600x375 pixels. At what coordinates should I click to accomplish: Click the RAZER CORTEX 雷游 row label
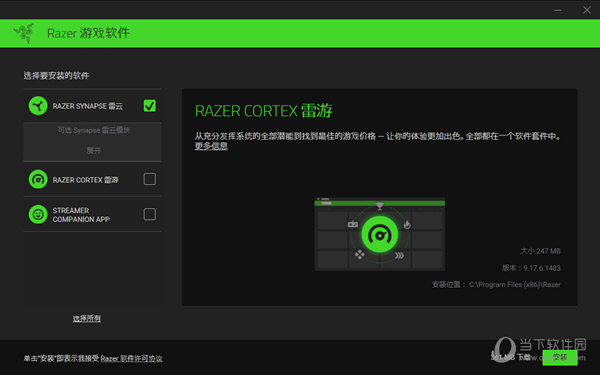pos(85,179)
